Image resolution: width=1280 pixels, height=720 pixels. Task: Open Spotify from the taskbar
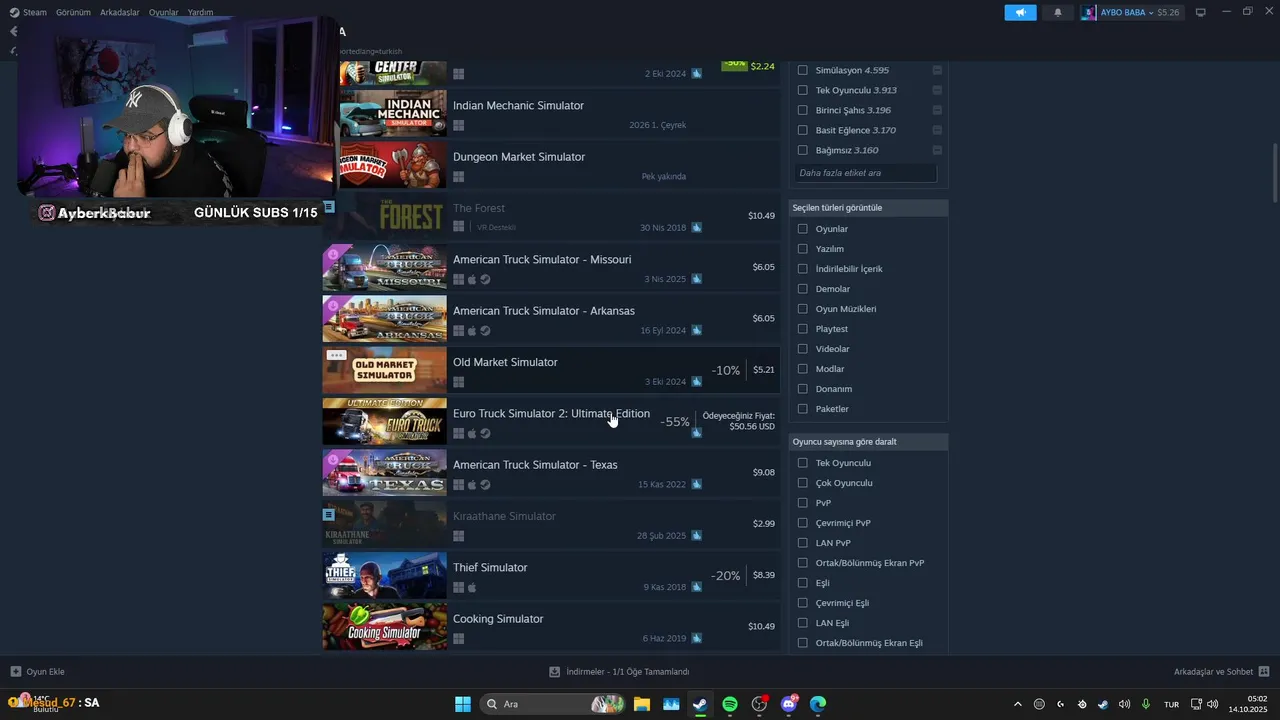pos(730,704)
